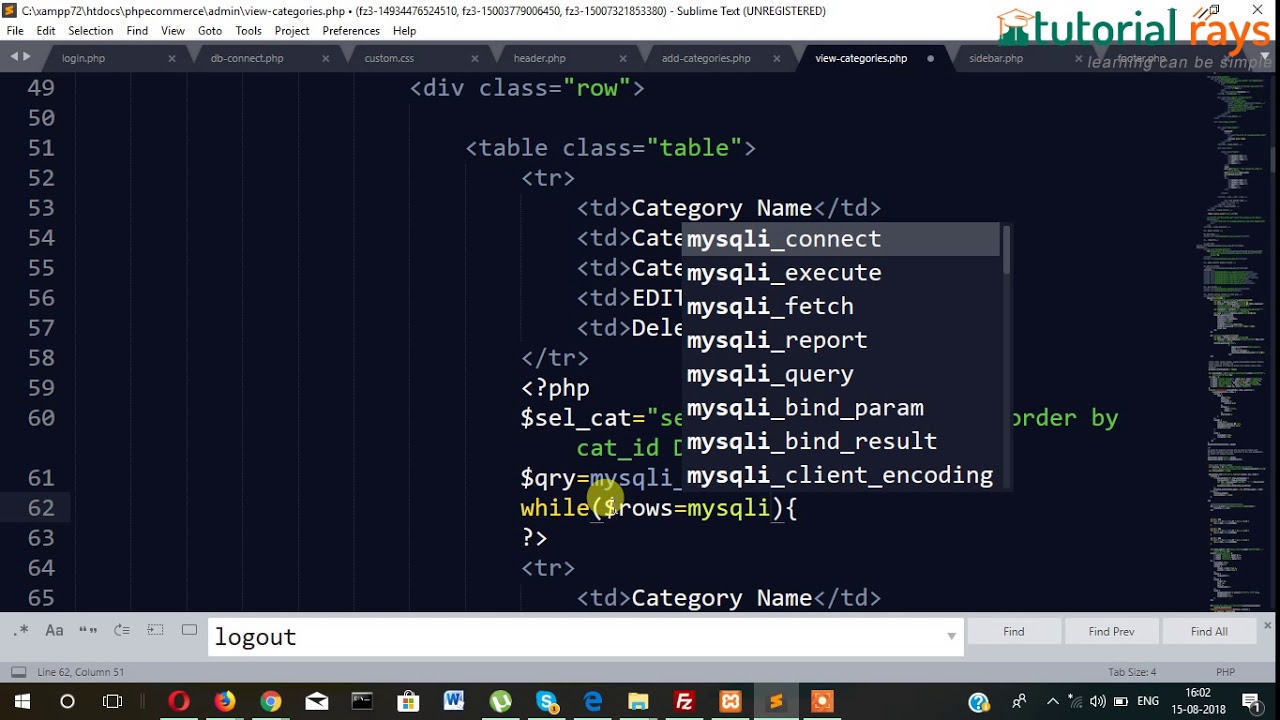Select mysqli_bind_result from autocomplete list
1280x720 pixels.
pos(841,441)
